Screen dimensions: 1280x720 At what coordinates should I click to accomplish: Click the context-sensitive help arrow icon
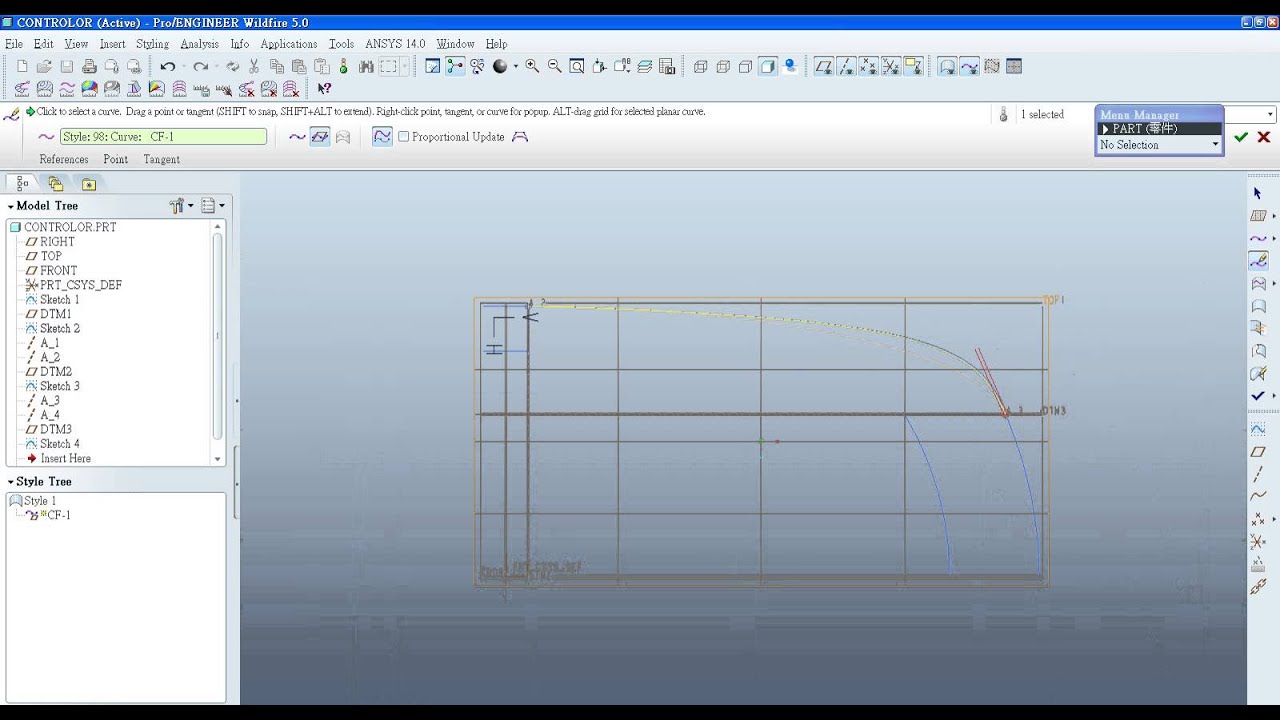pyautogui.click(x=324, y=88)
